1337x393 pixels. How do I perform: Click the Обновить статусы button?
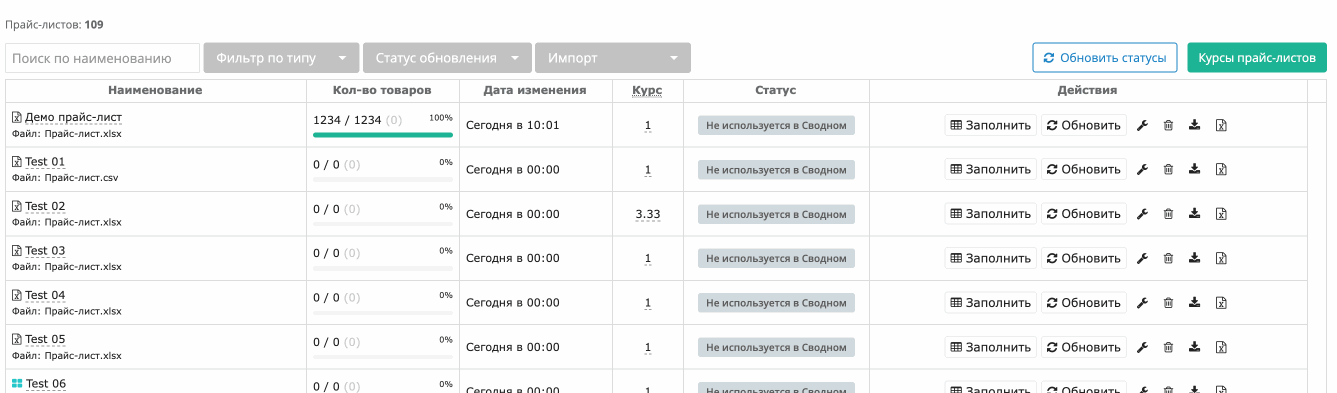coord(1105,58)
